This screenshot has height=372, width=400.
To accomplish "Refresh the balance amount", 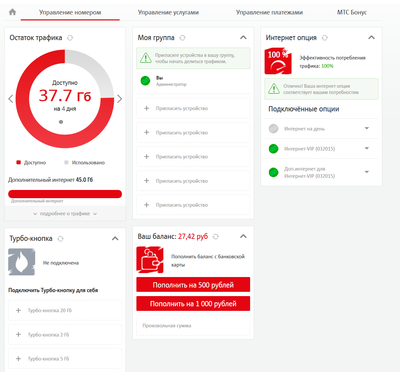I will (x=216, y=237).
